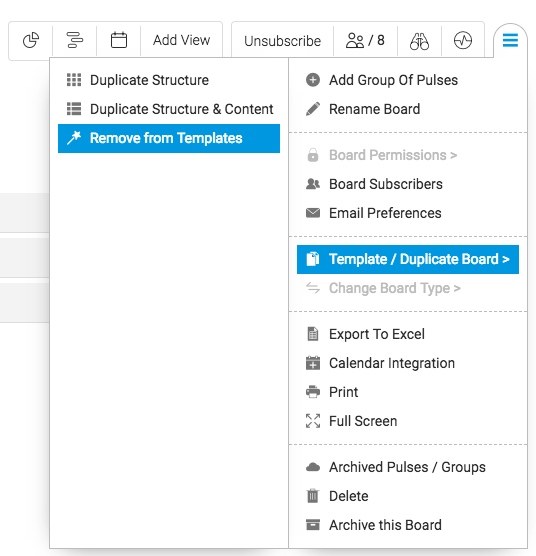Select Remove from Templates

(169, 138)
